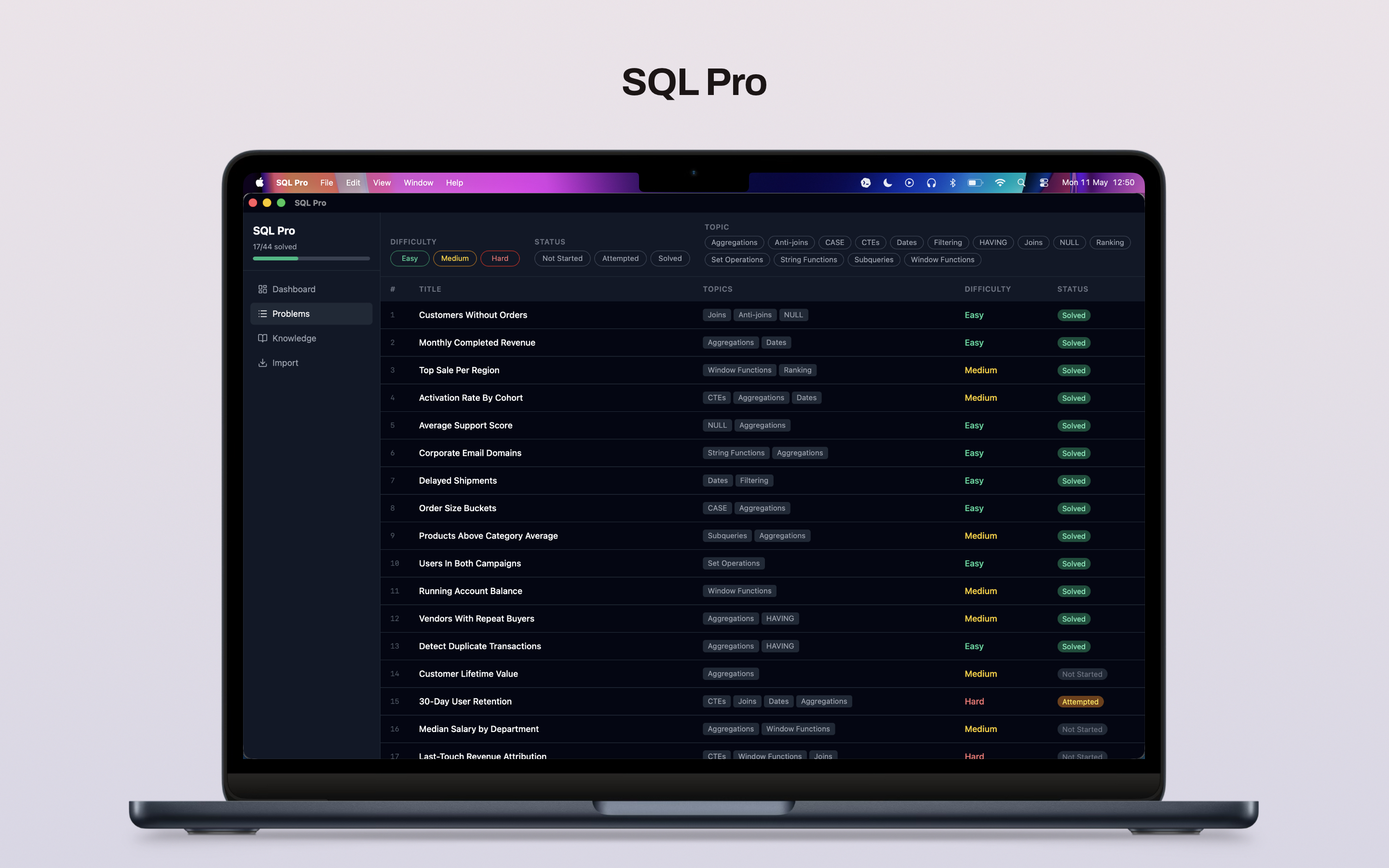Open Import section in sidebar

point(311,363)
